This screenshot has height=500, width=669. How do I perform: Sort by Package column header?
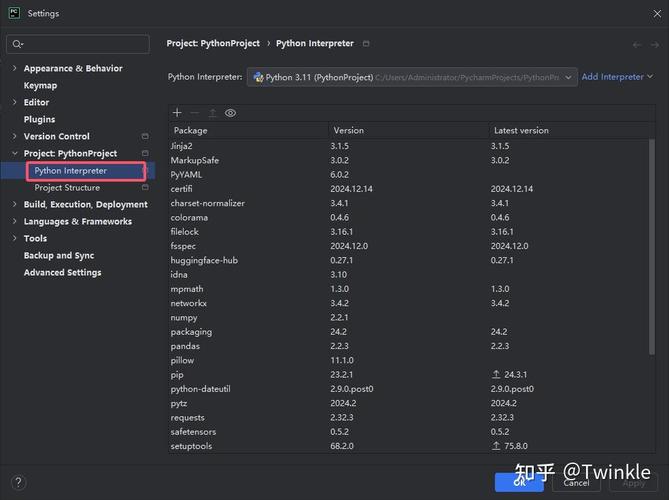point(248,131)
